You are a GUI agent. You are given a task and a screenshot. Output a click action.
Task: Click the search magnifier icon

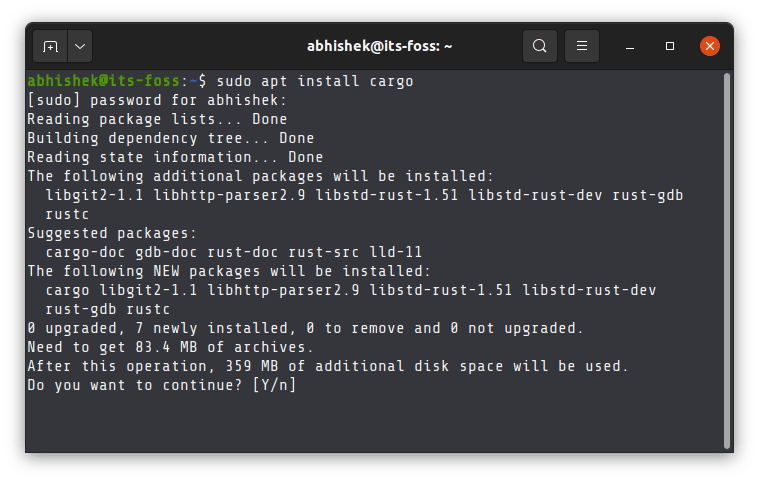click(539, 46)
